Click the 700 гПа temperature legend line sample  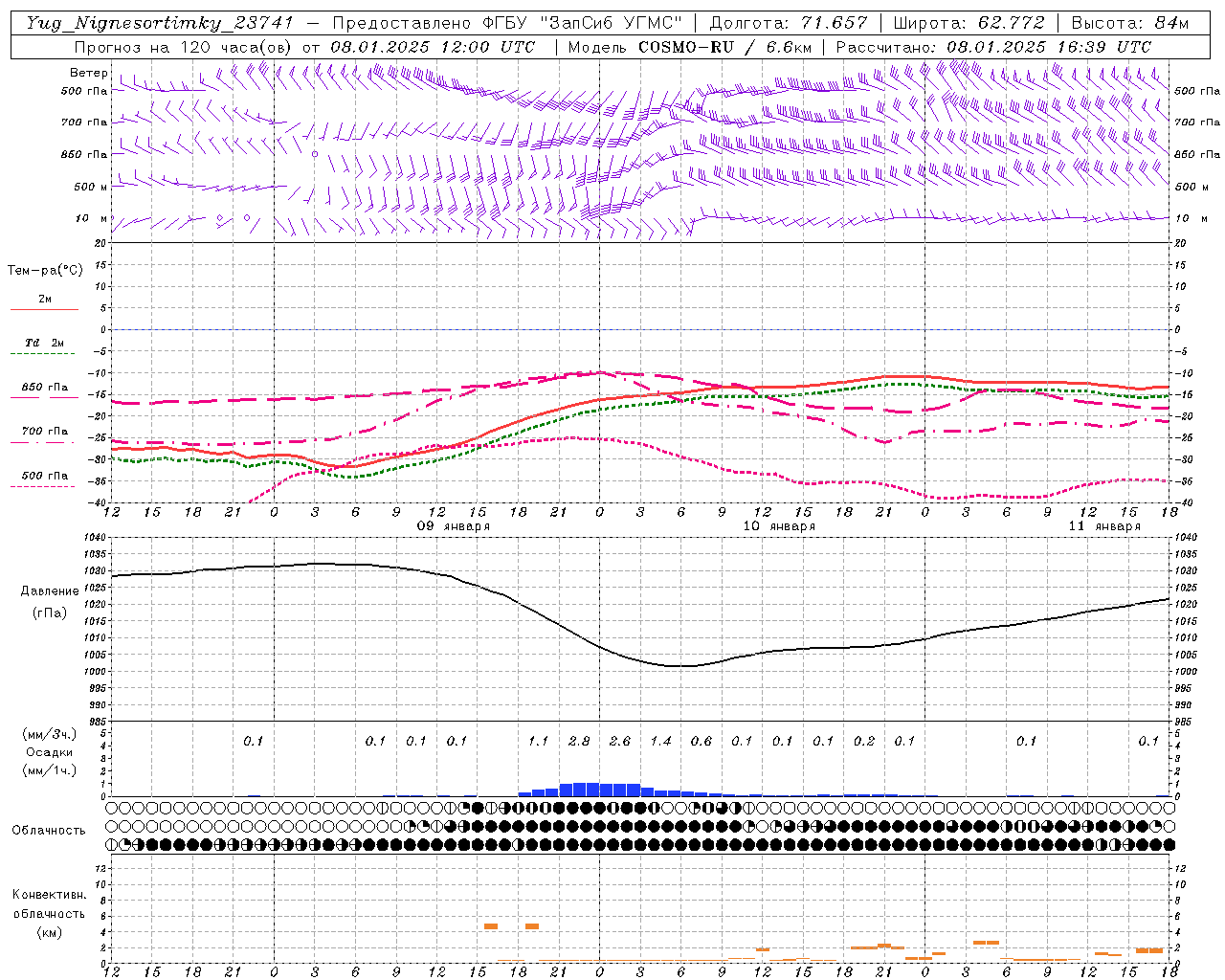pyautogui.click(x=44, y=443)
